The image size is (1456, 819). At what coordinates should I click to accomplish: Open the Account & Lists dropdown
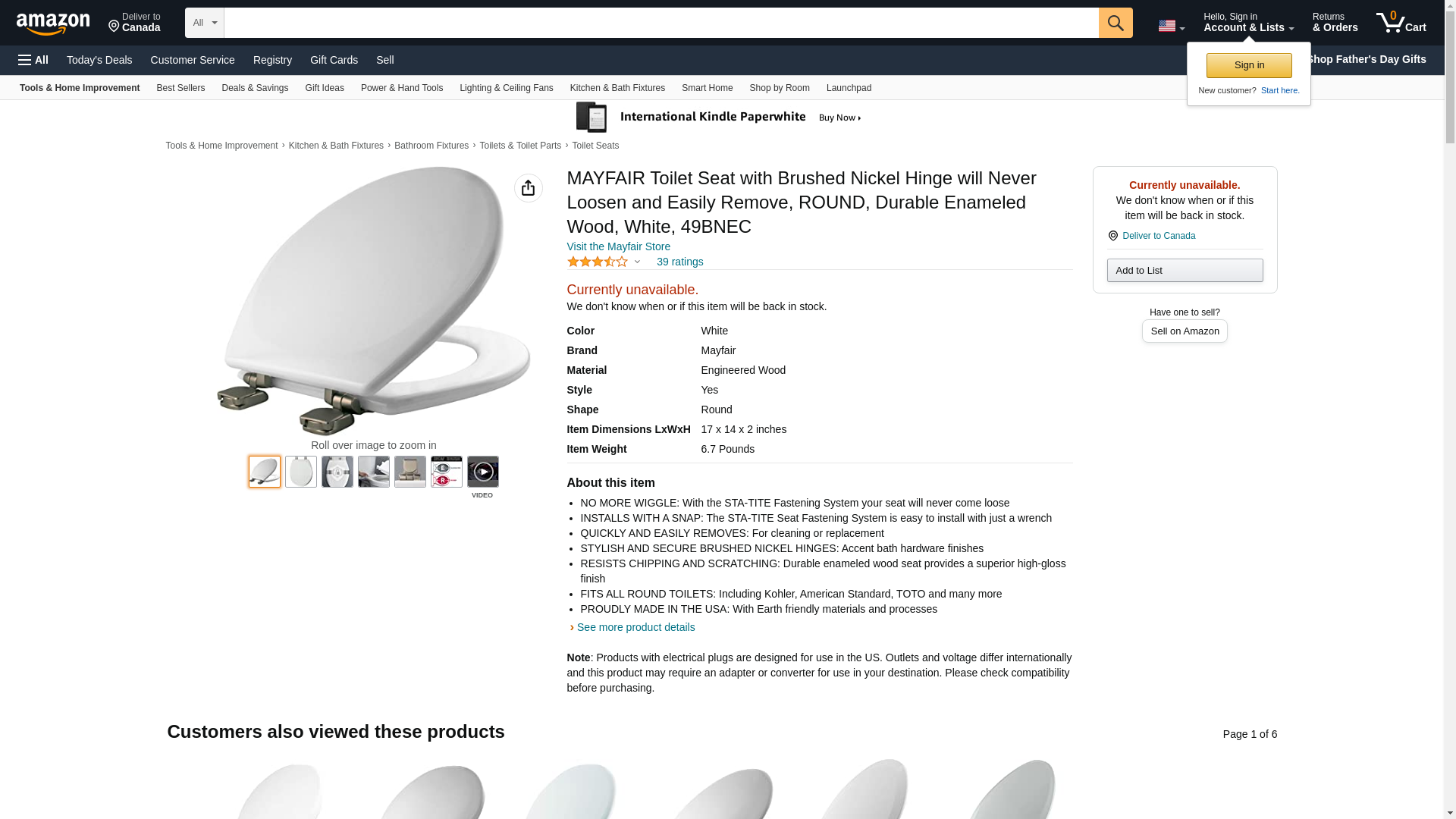[x=1247, y=23]
